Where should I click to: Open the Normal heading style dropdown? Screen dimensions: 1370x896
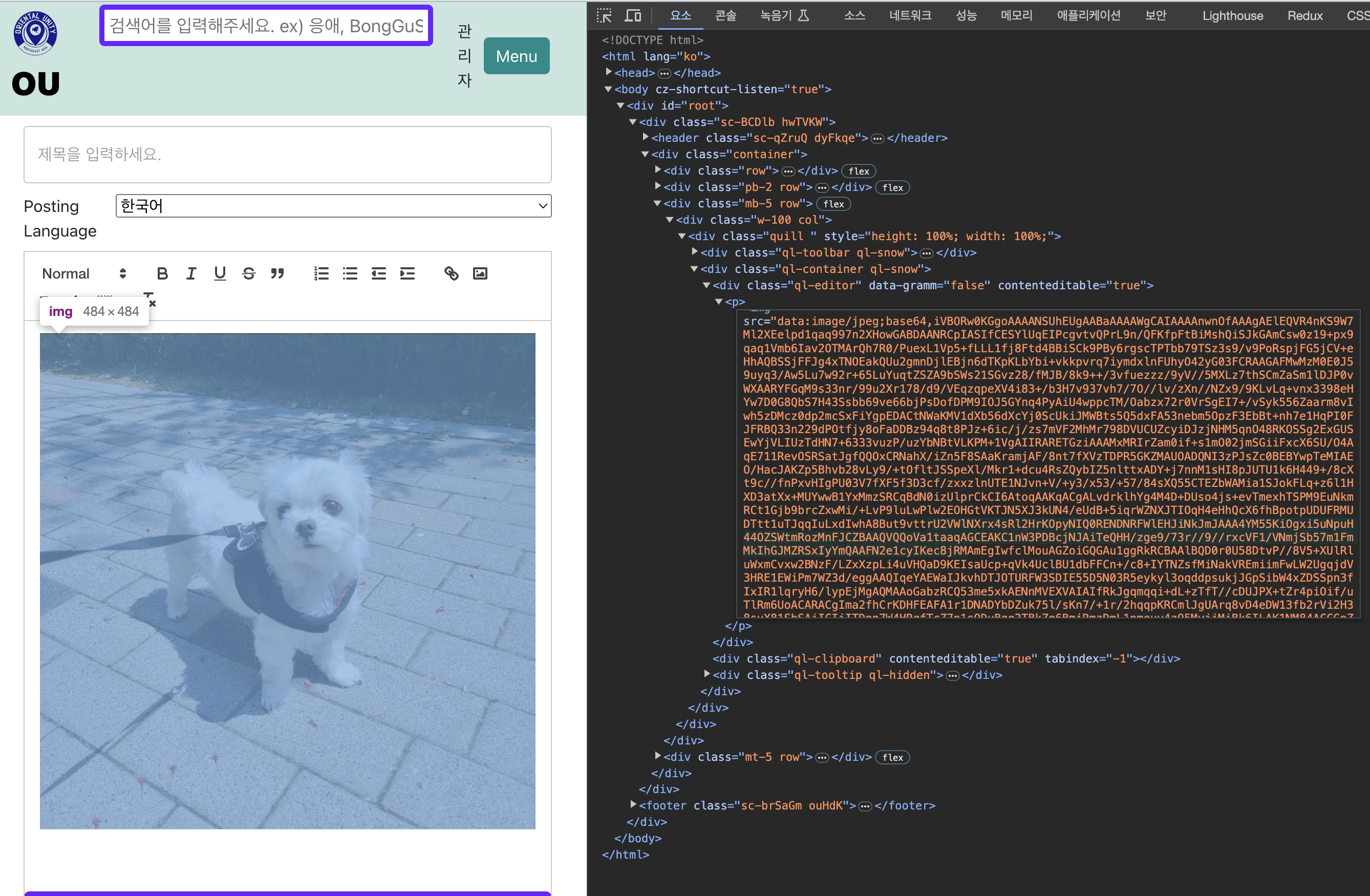click(84, 273)
